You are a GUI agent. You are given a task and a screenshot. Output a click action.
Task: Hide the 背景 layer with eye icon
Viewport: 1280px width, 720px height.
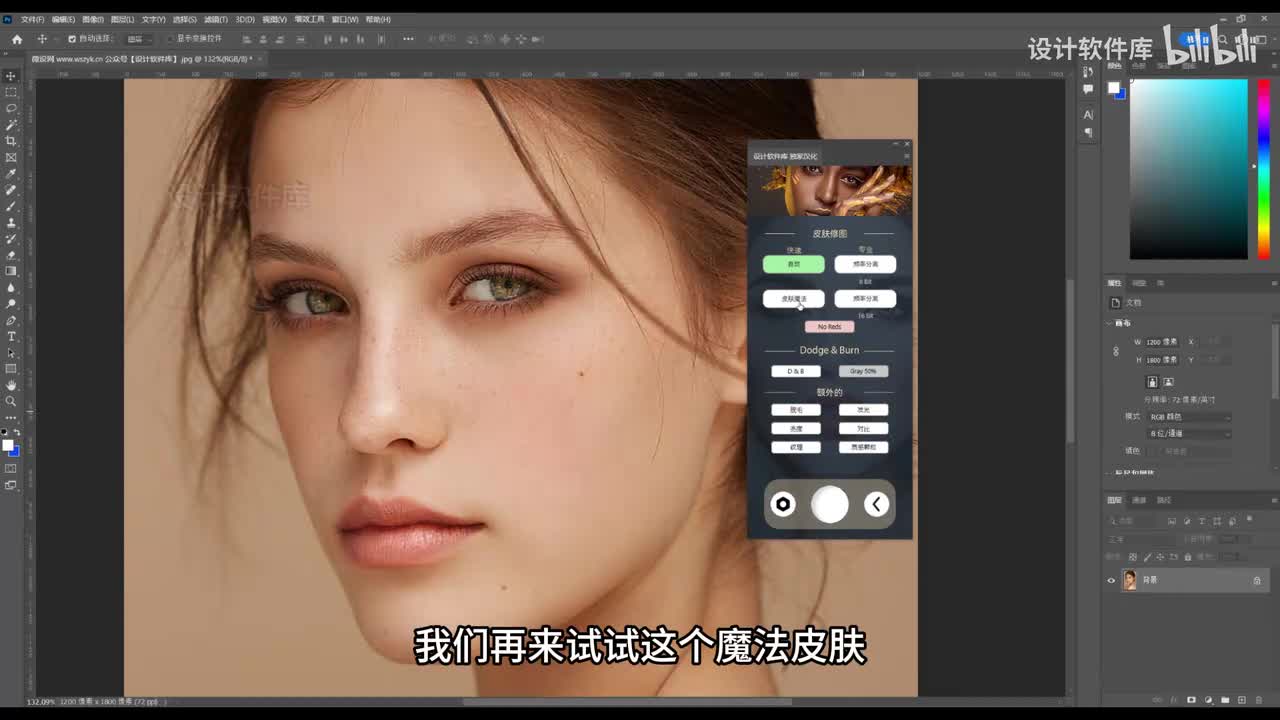point(1111,580)
